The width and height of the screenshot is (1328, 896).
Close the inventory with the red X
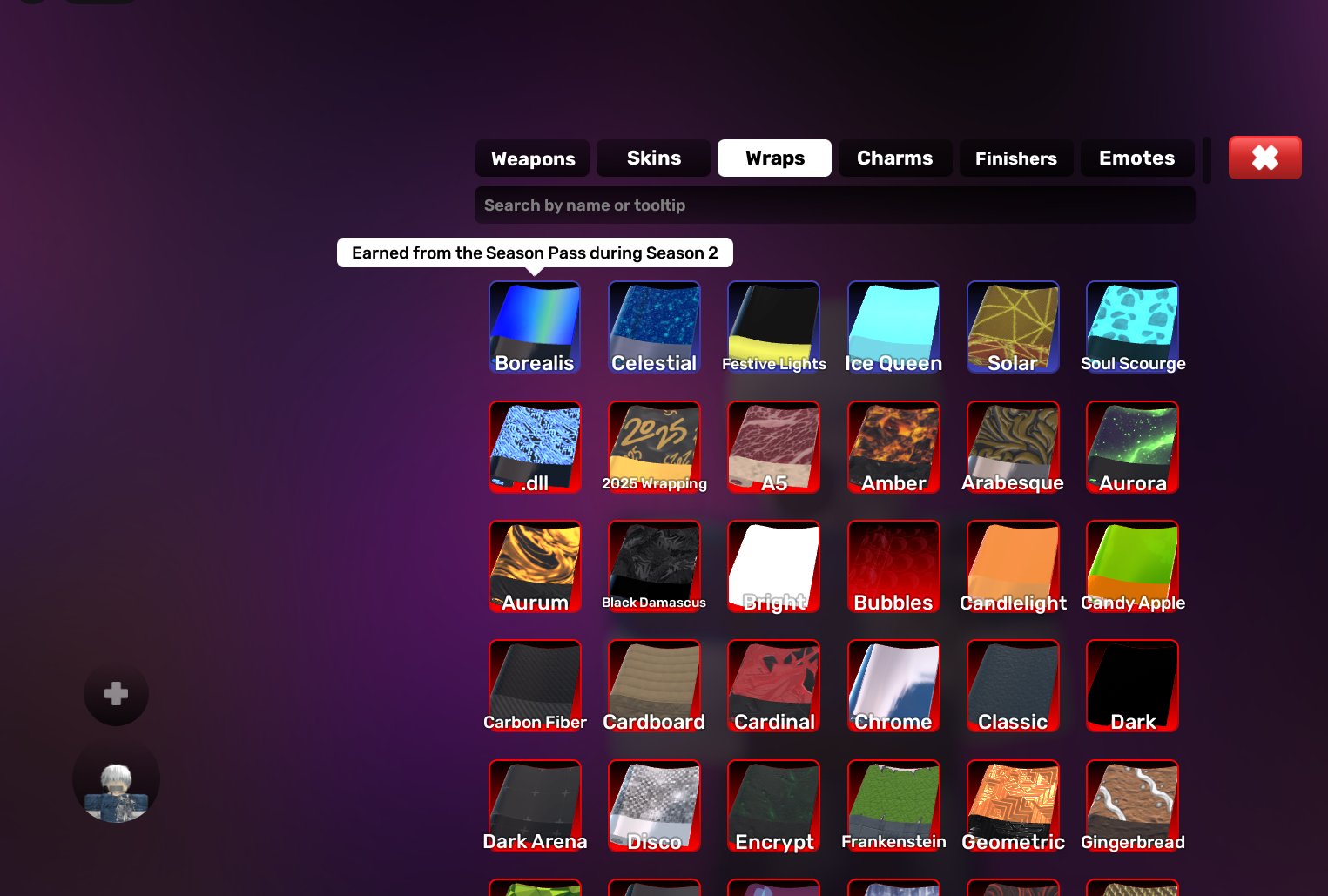1265,158
